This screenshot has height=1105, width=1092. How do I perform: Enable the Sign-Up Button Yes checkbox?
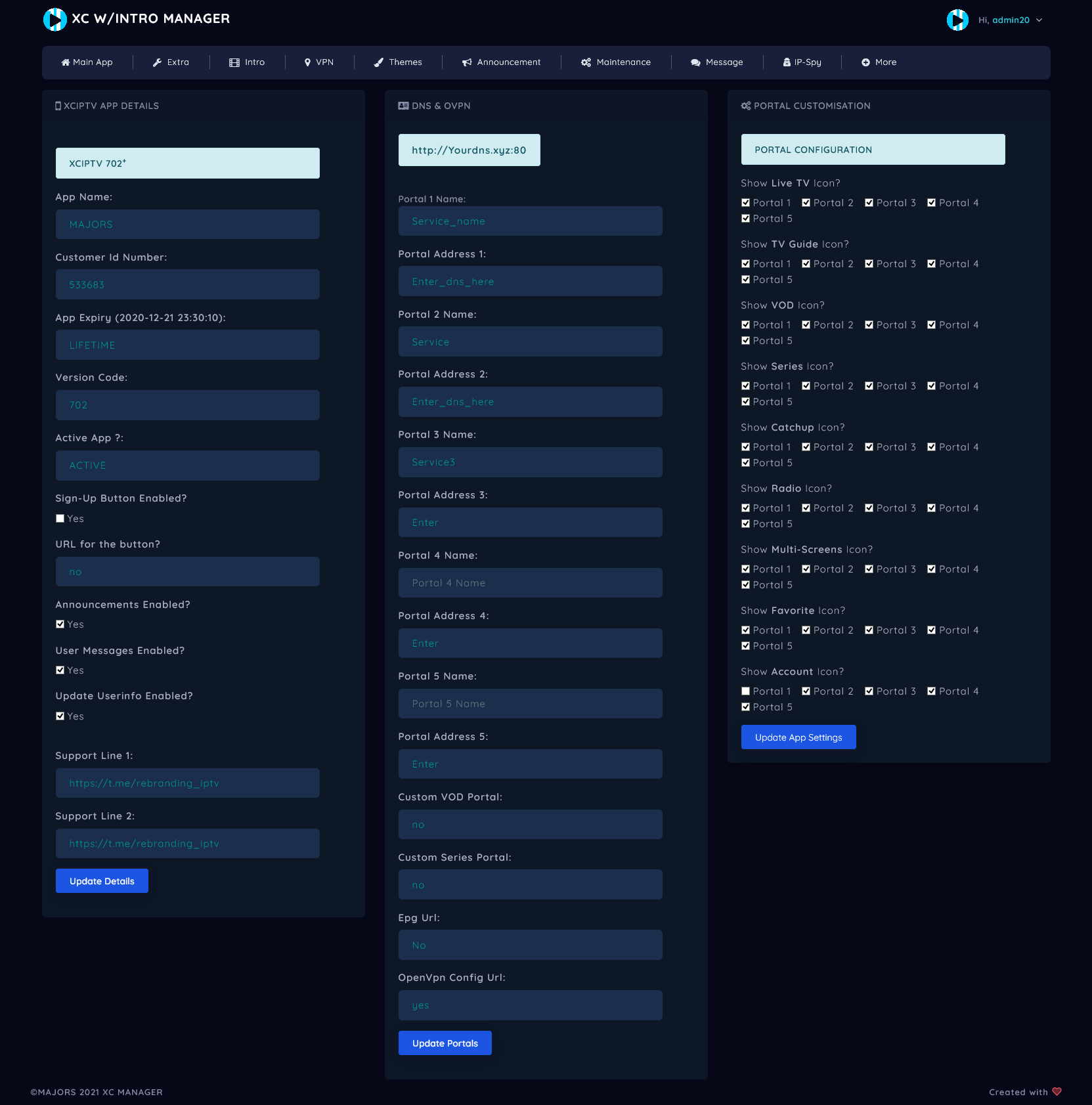(60, 519)
